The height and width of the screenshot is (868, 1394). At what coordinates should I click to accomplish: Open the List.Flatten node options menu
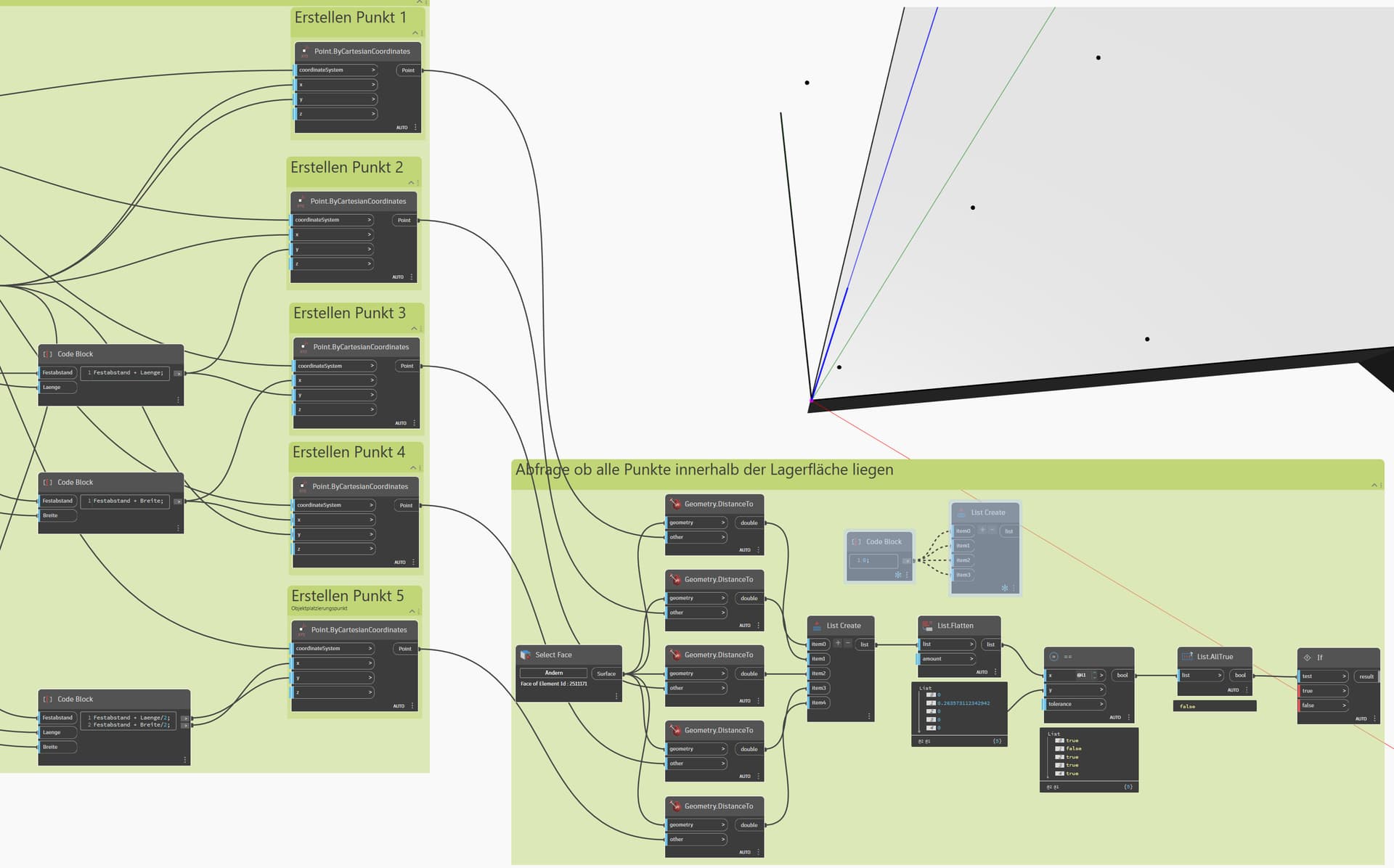(x=995, y=672)
